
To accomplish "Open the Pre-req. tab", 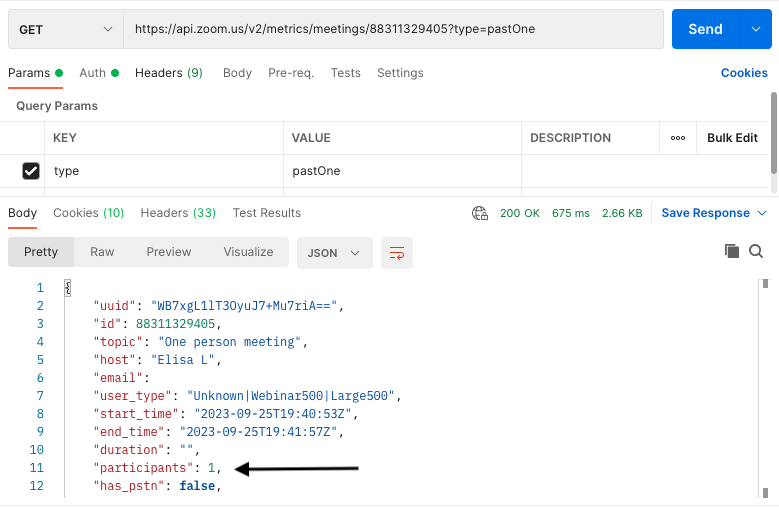I will point(291,73).
